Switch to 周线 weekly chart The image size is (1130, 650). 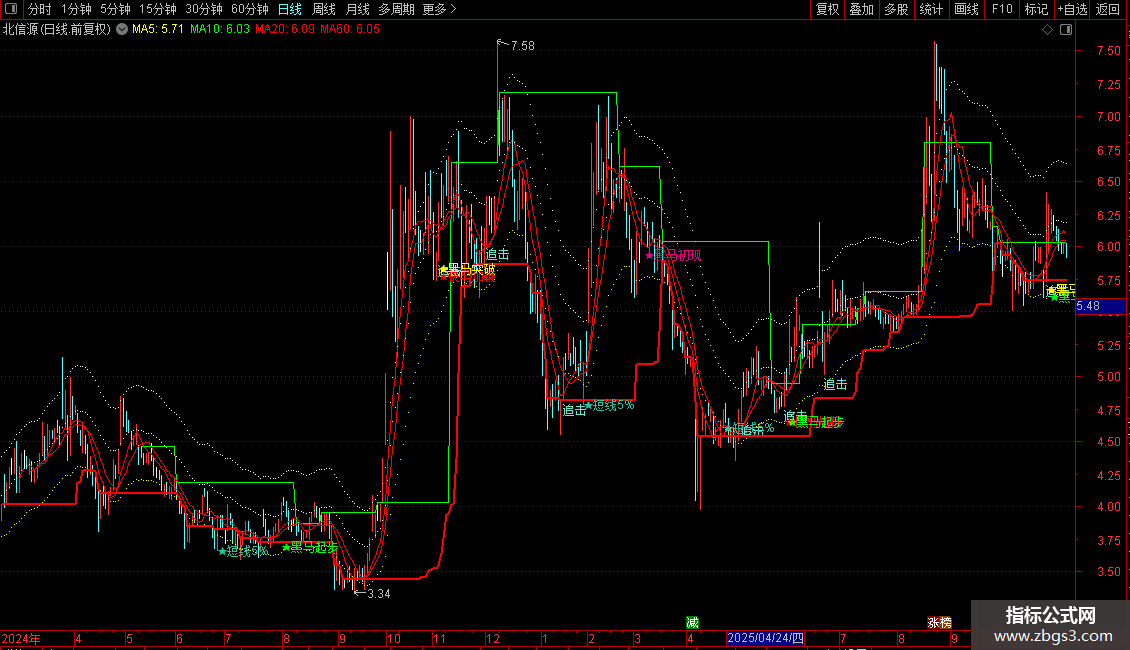(x=324, y=9)
